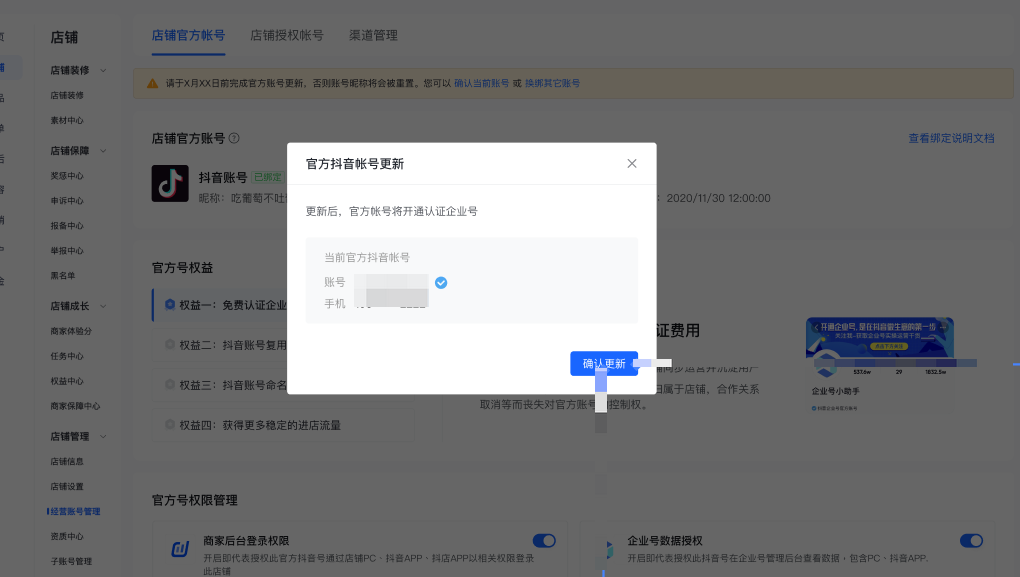1020x577 pixels.
Task: Toggle the 商家后台登录权限 switch
Action: [544, 541]
